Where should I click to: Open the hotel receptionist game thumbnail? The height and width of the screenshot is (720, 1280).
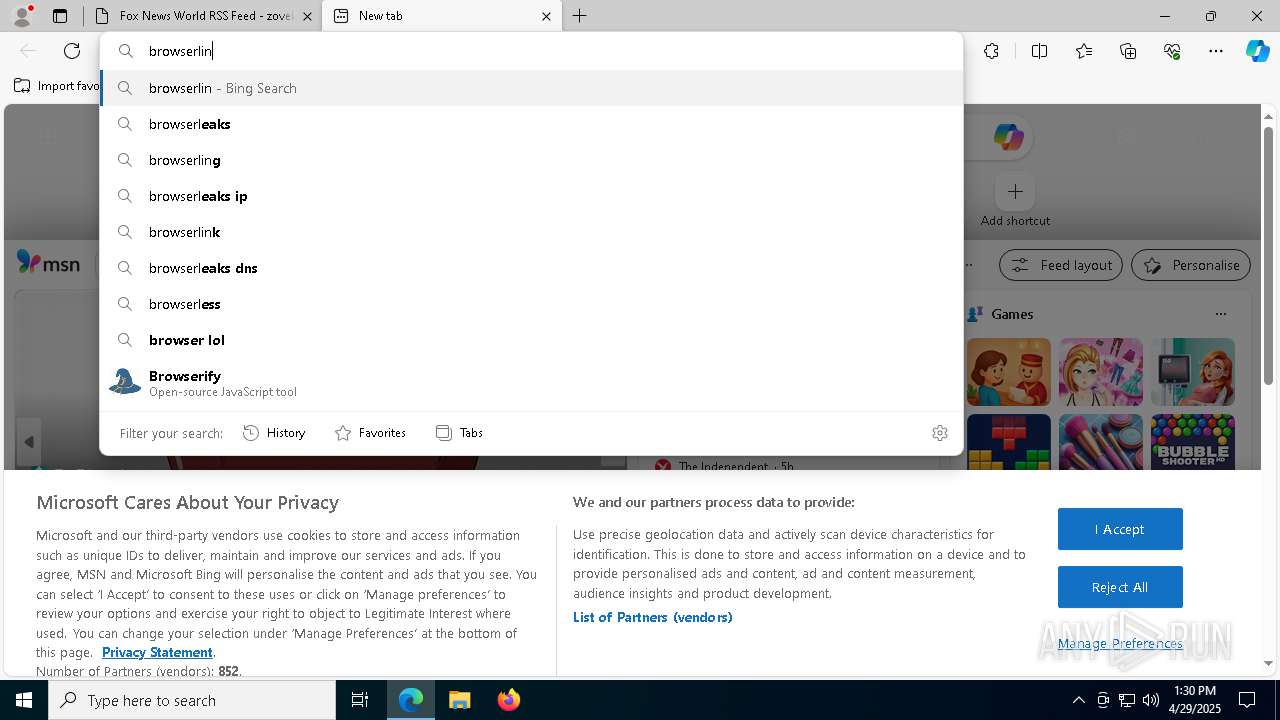1009,372
